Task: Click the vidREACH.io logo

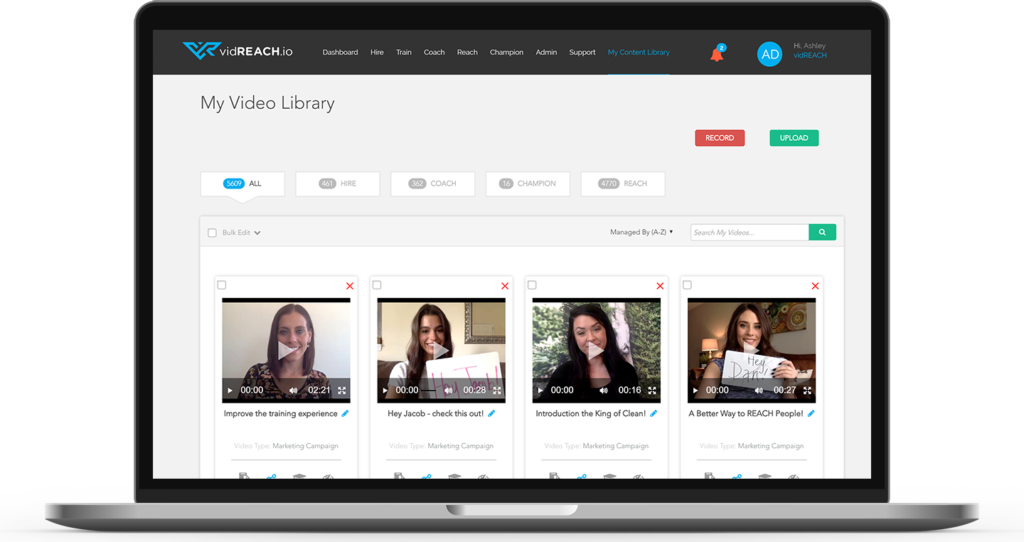Action: [x=236, y=51]
